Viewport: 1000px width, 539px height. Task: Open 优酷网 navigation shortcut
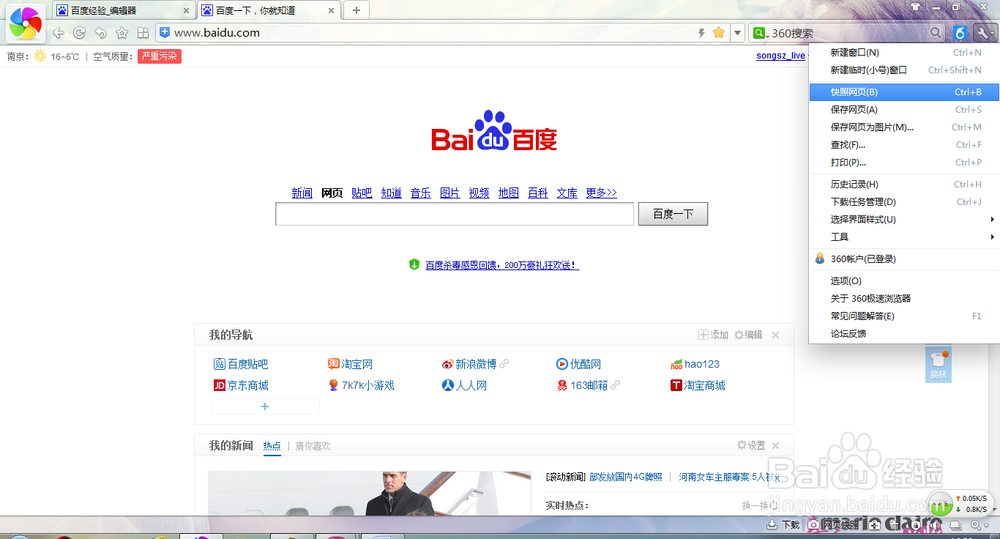(578, 364)
